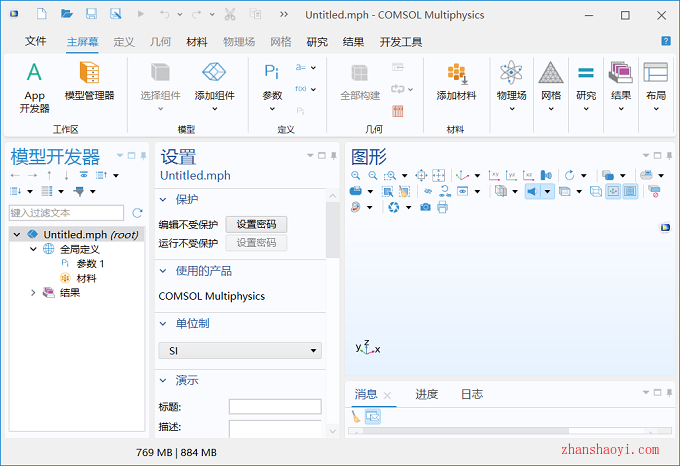
Task: Pin the 图形 panel with pushpin
Action: point(670,156)
